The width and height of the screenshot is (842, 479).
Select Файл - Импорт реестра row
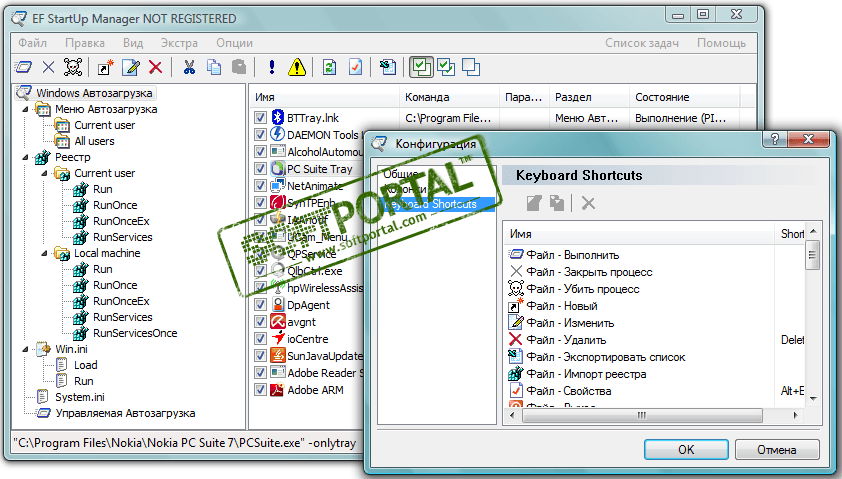(x=586, y=374)
